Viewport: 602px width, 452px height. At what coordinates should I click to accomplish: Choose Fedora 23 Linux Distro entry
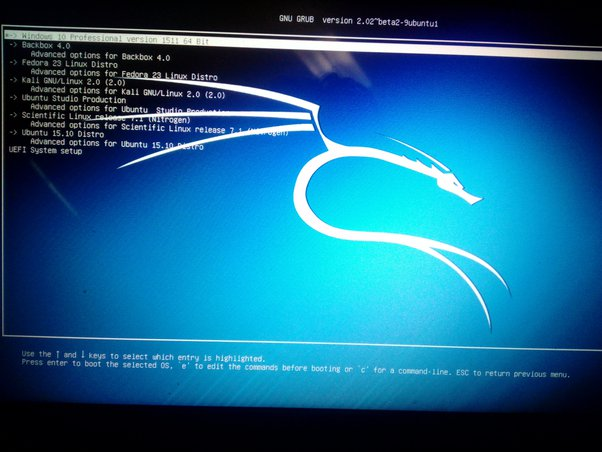coord(64,63)
